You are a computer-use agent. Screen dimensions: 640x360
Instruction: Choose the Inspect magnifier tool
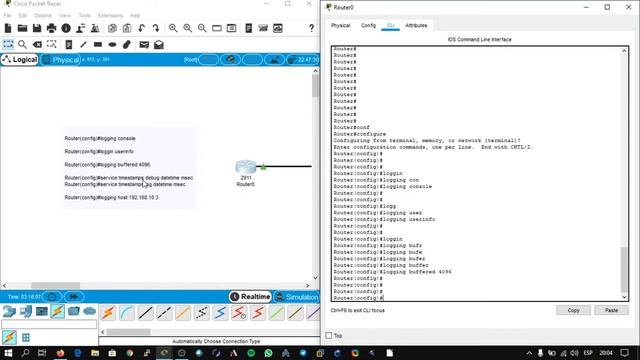click(x=22, y=44)
